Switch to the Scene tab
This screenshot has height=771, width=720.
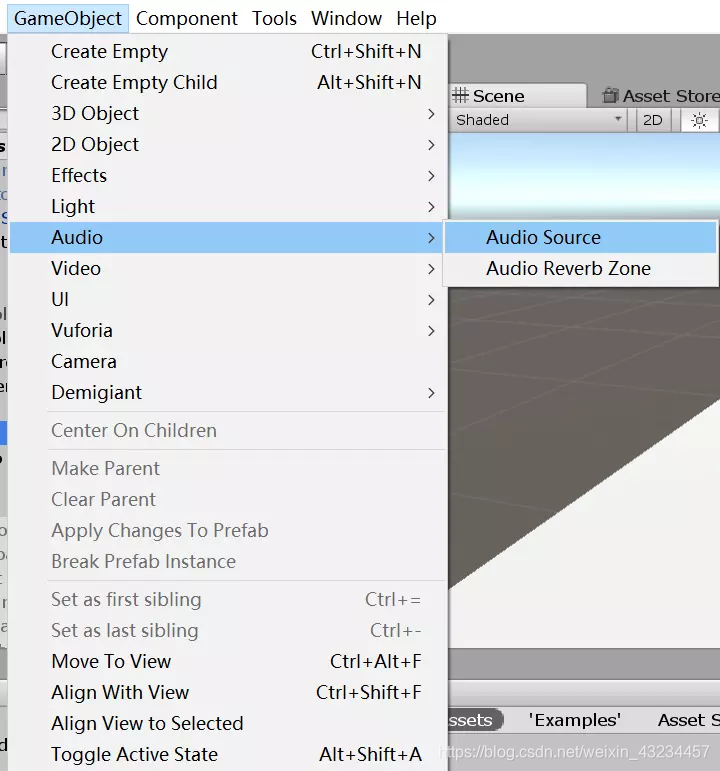point(516,96)
